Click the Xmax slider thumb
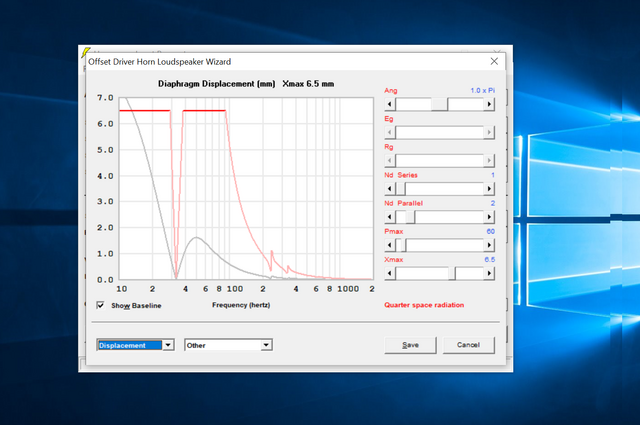The height and width of the screenshot is (425, 640). pyautogui.click(x=452, y=273)
